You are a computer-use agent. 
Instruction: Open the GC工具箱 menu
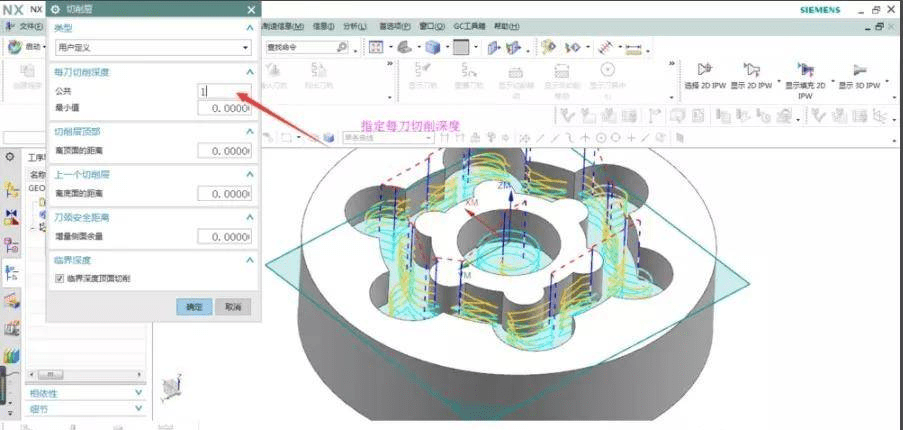tap(469, 26)
